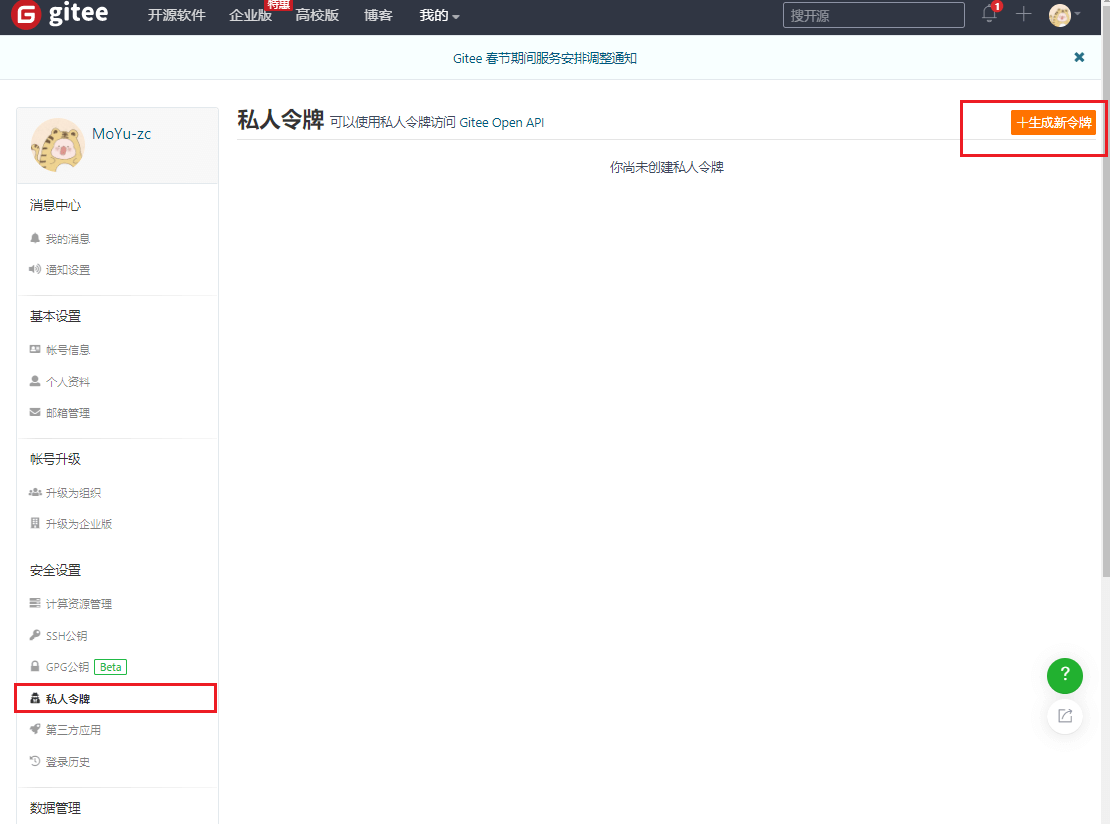Click the token icon beside 私人令牌
The image size is (1110, 824).
(x=35, y=698)
